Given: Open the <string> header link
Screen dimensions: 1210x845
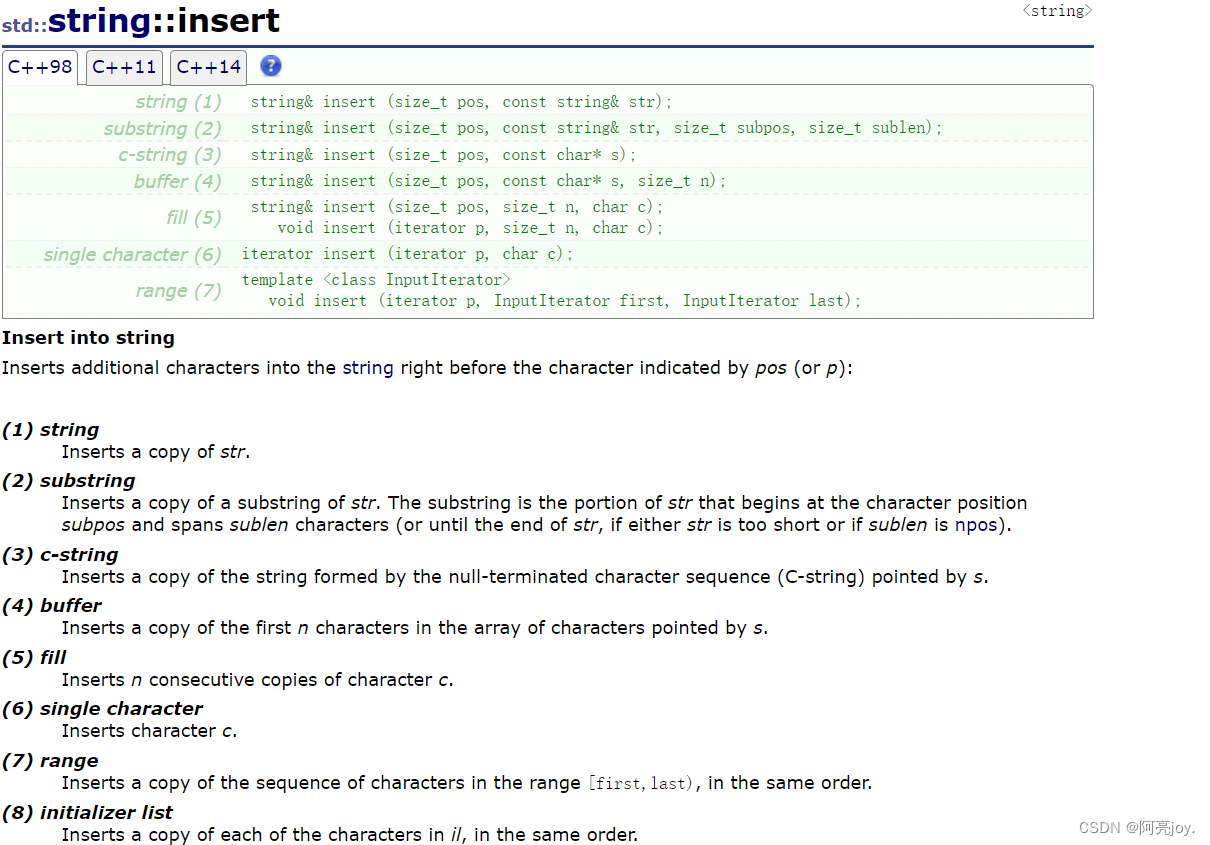Looking at the screenshot, I should pos(1057,11).
